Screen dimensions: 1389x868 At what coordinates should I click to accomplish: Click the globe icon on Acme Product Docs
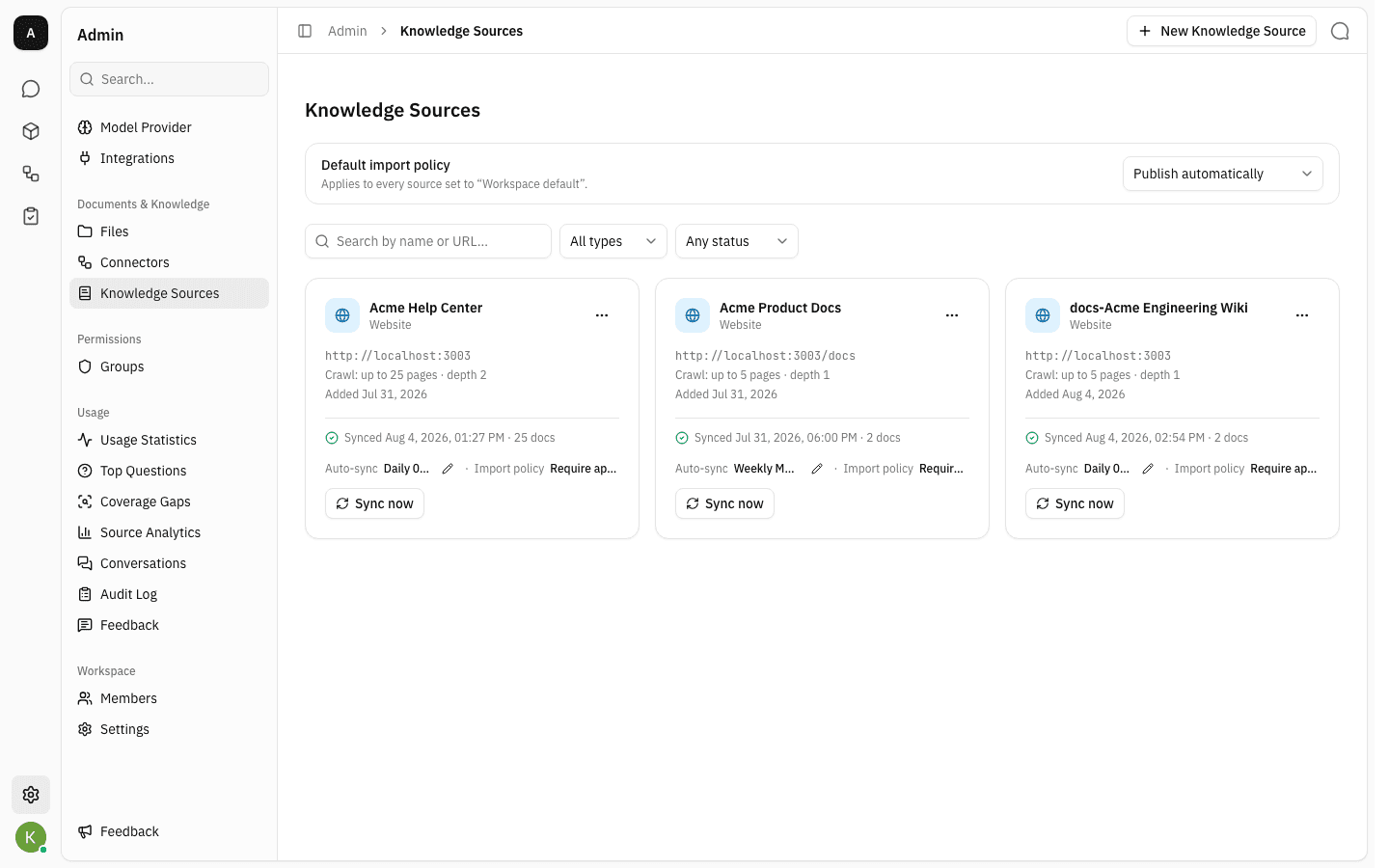tap(693, 315)
